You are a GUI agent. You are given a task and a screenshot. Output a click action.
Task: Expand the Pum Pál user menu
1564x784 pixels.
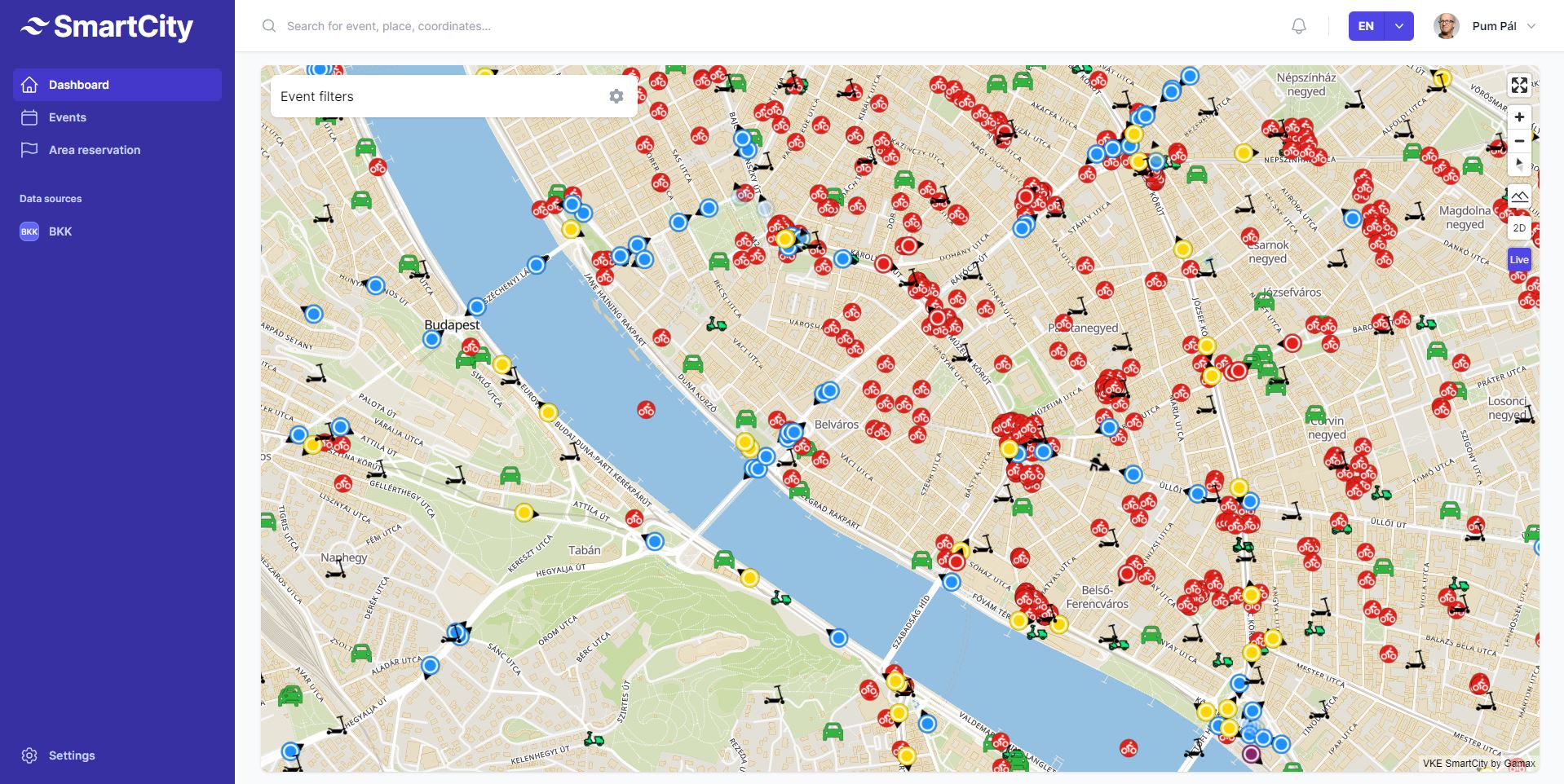(1531, 26)
